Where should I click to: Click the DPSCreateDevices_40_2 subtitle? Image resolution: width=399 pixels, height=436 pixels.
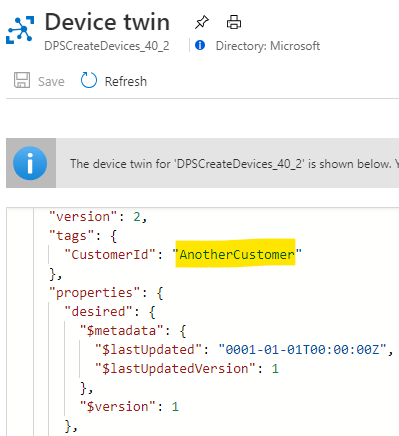click(x=107, y=46)
